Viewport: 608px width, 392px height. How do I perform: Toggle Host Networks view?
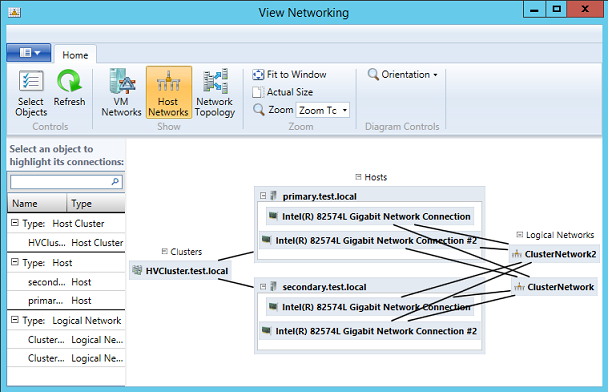[169, 92]
